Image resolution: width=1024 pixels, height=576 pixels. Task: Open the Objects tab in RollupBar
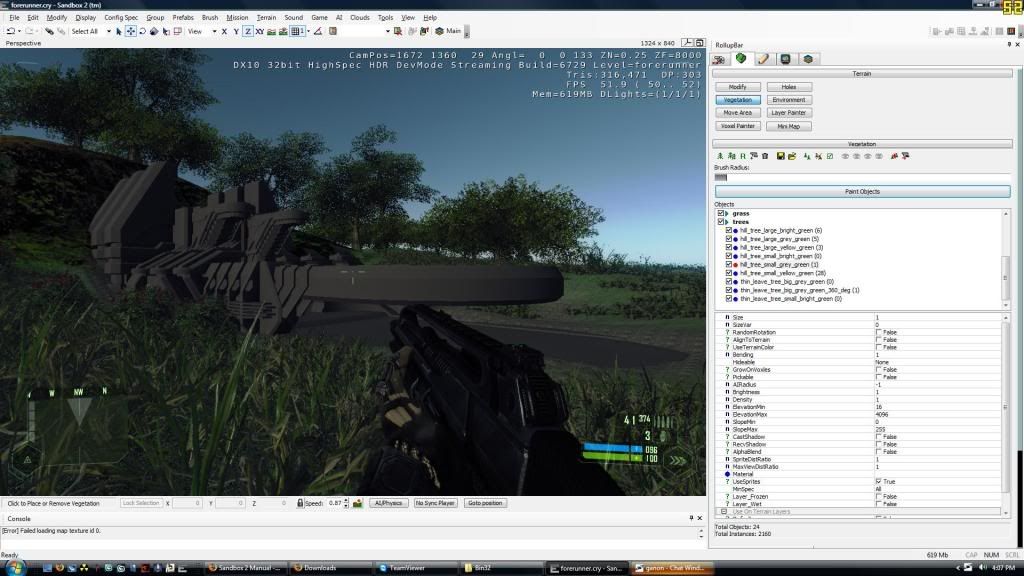click(x=719, y=59)
